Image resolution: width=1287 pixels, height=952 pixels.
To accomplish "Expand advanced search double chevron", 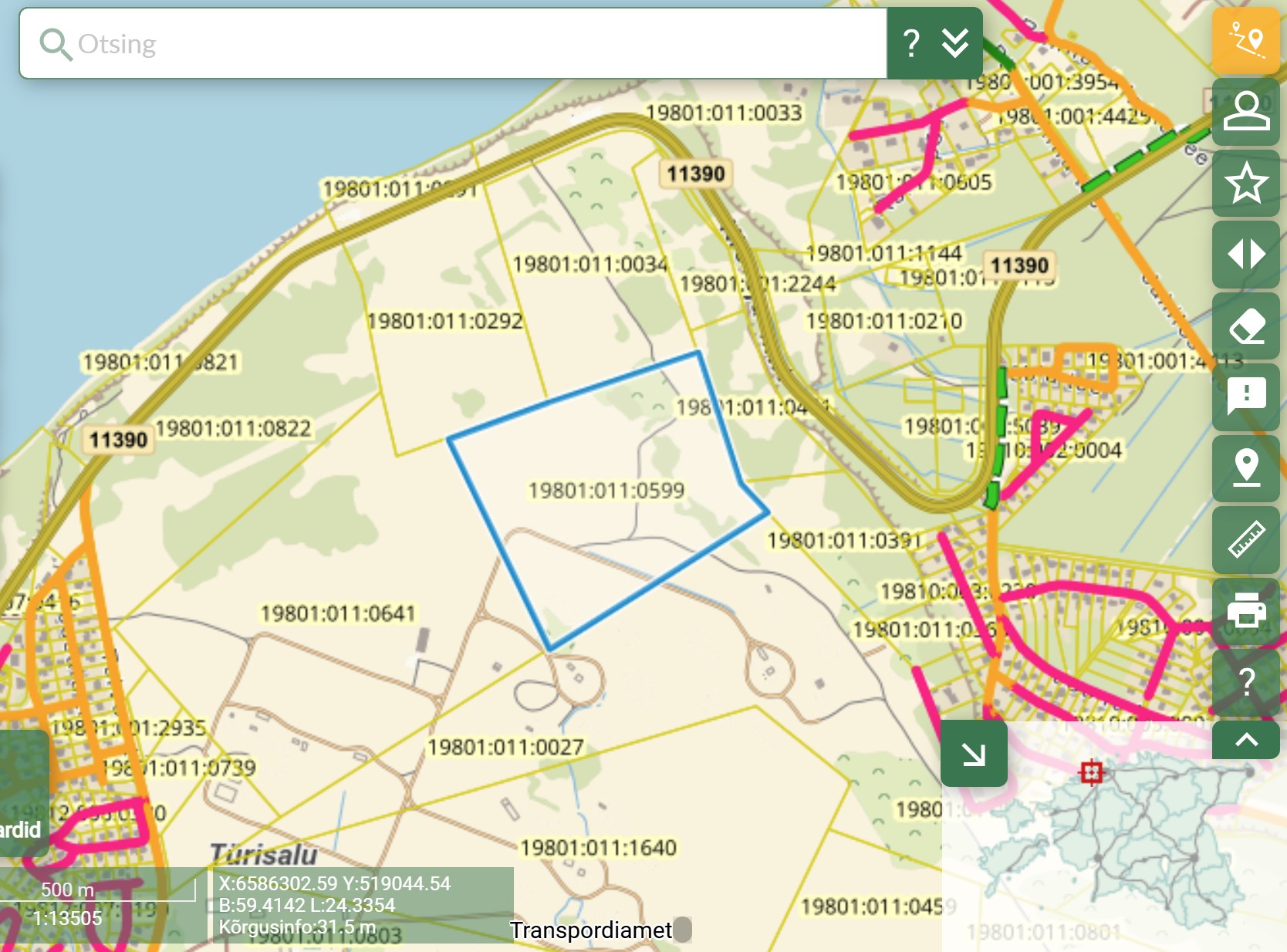I will [955, 43].
